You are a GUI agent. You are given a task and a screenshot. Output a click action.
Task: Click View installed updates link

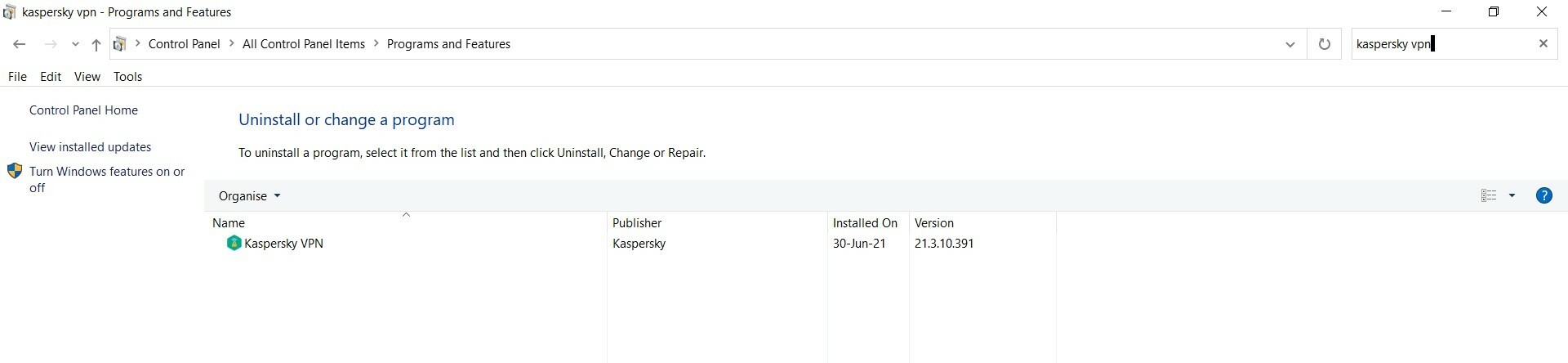coord(90,147)
